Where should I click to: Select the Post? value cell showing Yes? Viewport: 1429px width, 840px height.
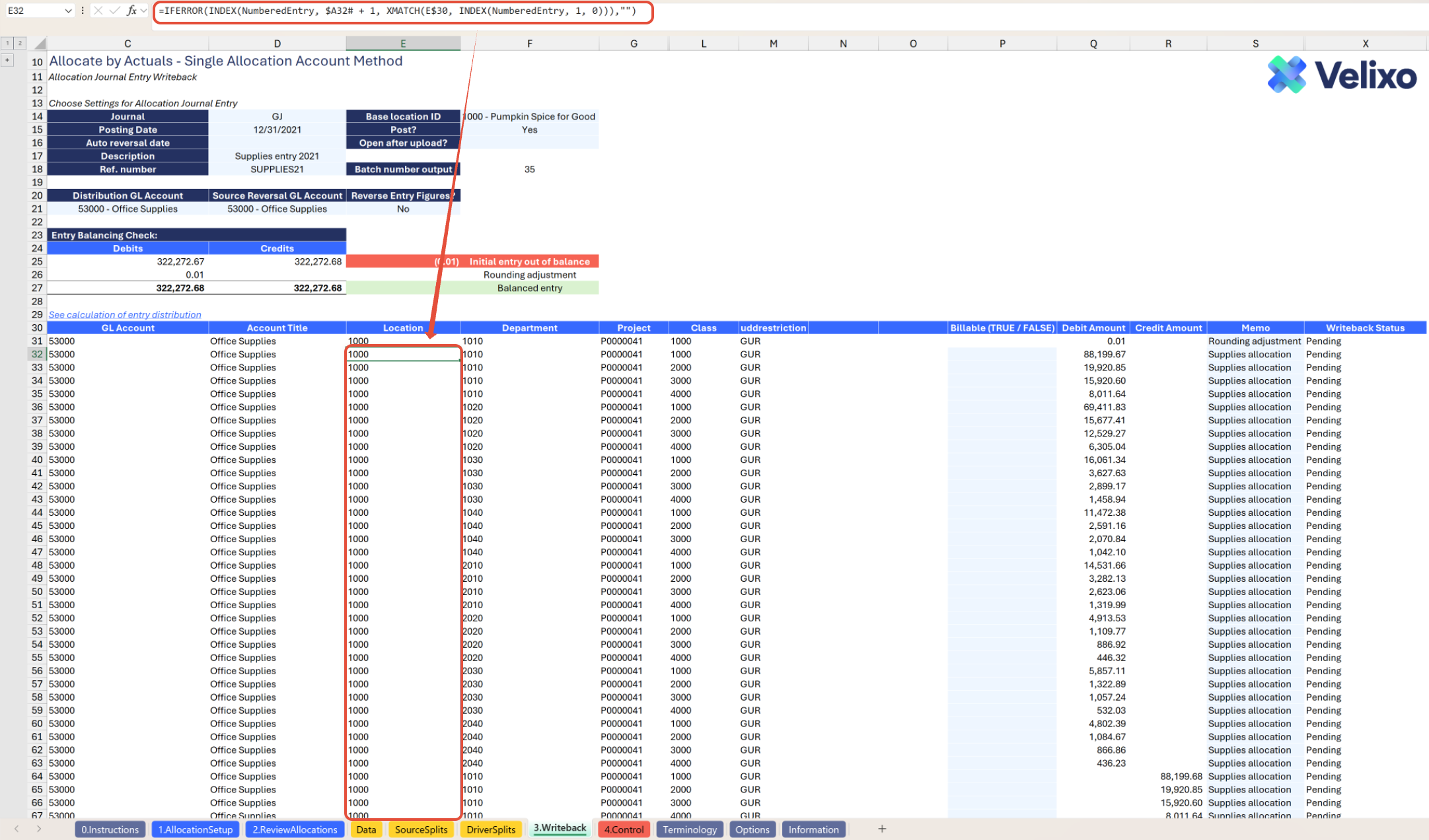pyautogui.click(x=529, y=129)
